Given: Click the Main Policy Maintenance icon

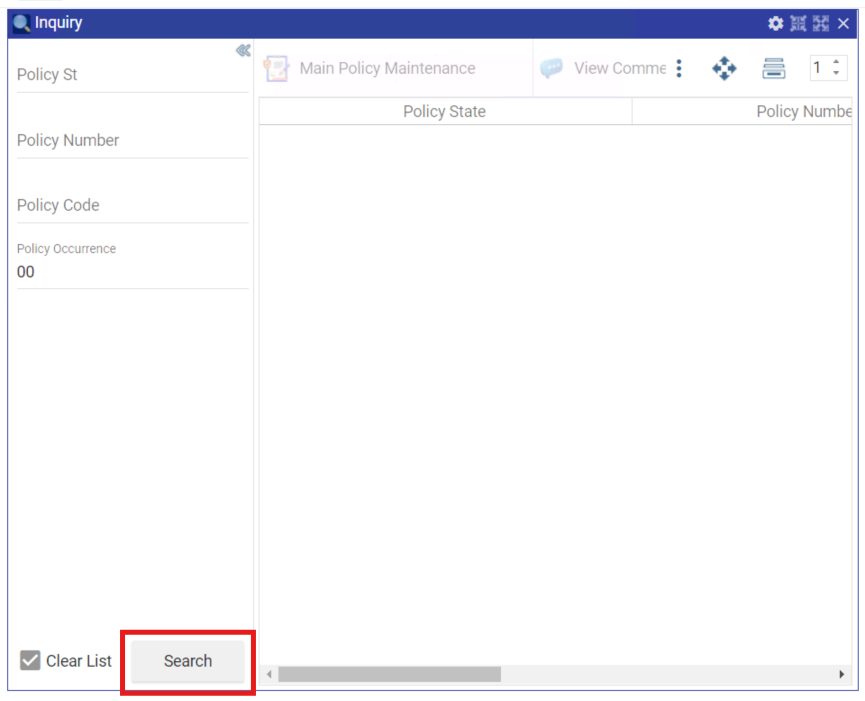Looking at the screenshot, I should (x=275, y=68).
